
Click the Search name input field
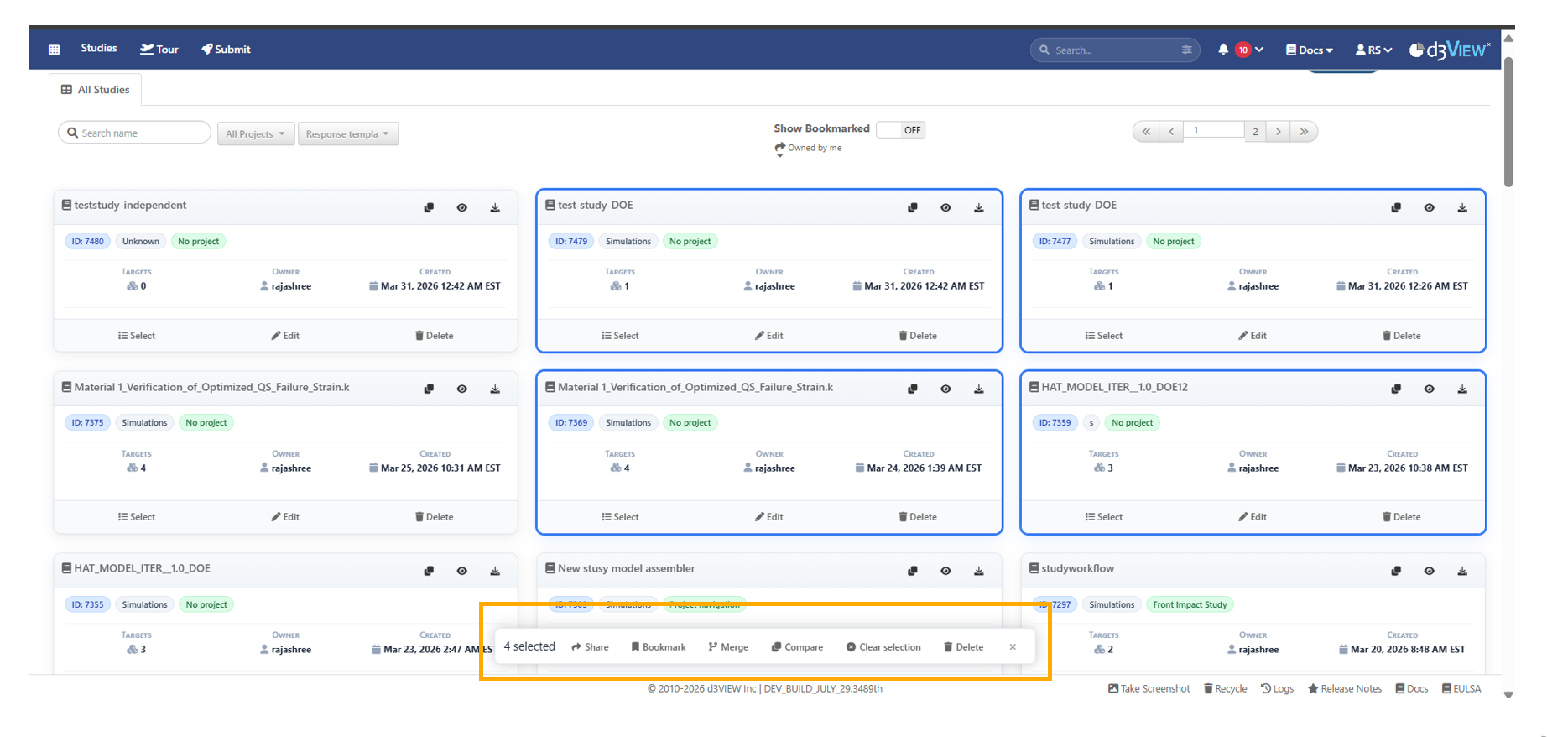[138, 133]
